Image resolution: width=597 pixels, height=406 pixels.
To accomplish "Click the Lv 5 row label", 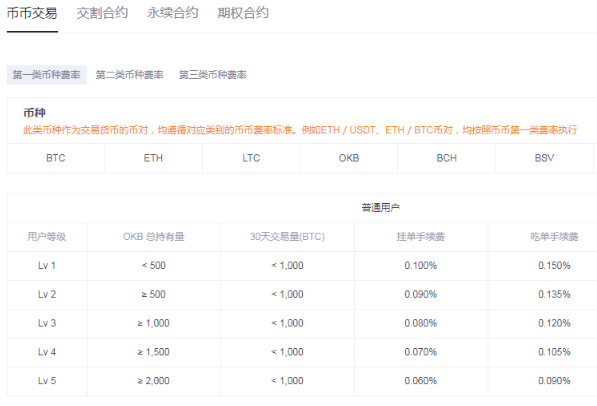I will pyautogui.click(x=47, y=381).
